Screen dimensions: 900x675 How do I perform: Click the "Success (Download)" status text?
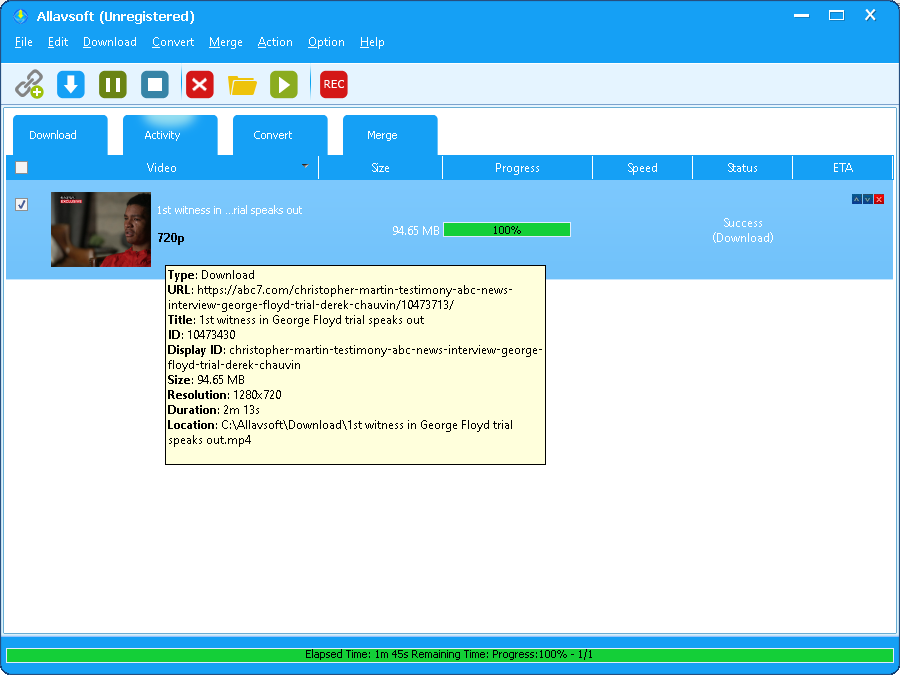point(743,230)
